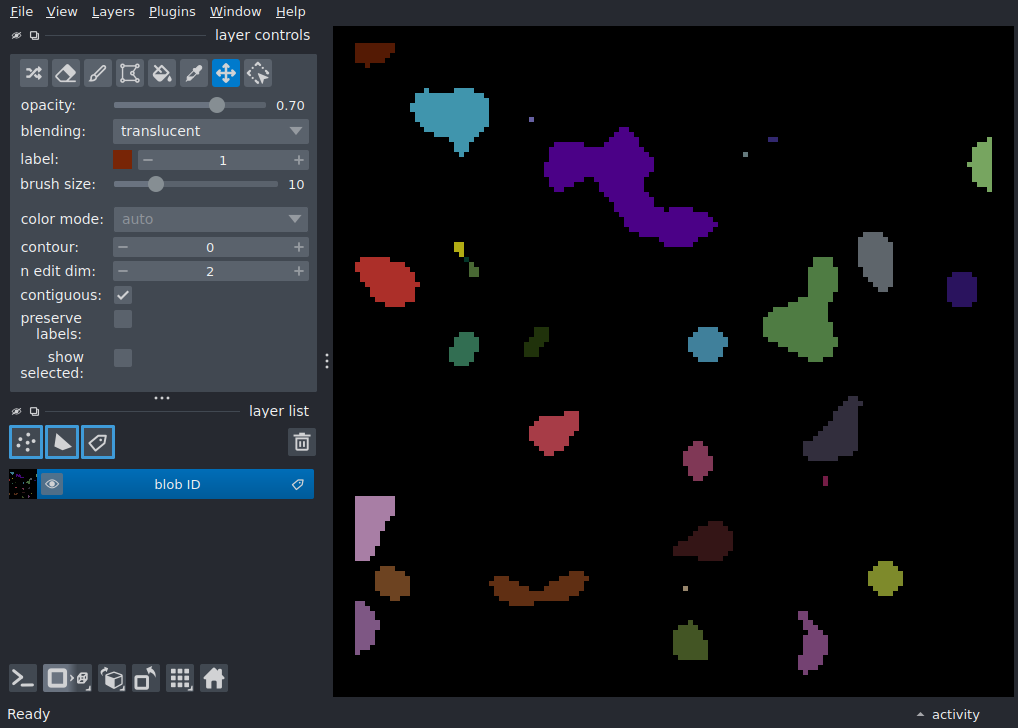Open the IPython console
The height and width of the screenshot is (728, 1018).
tap(23, 679)
